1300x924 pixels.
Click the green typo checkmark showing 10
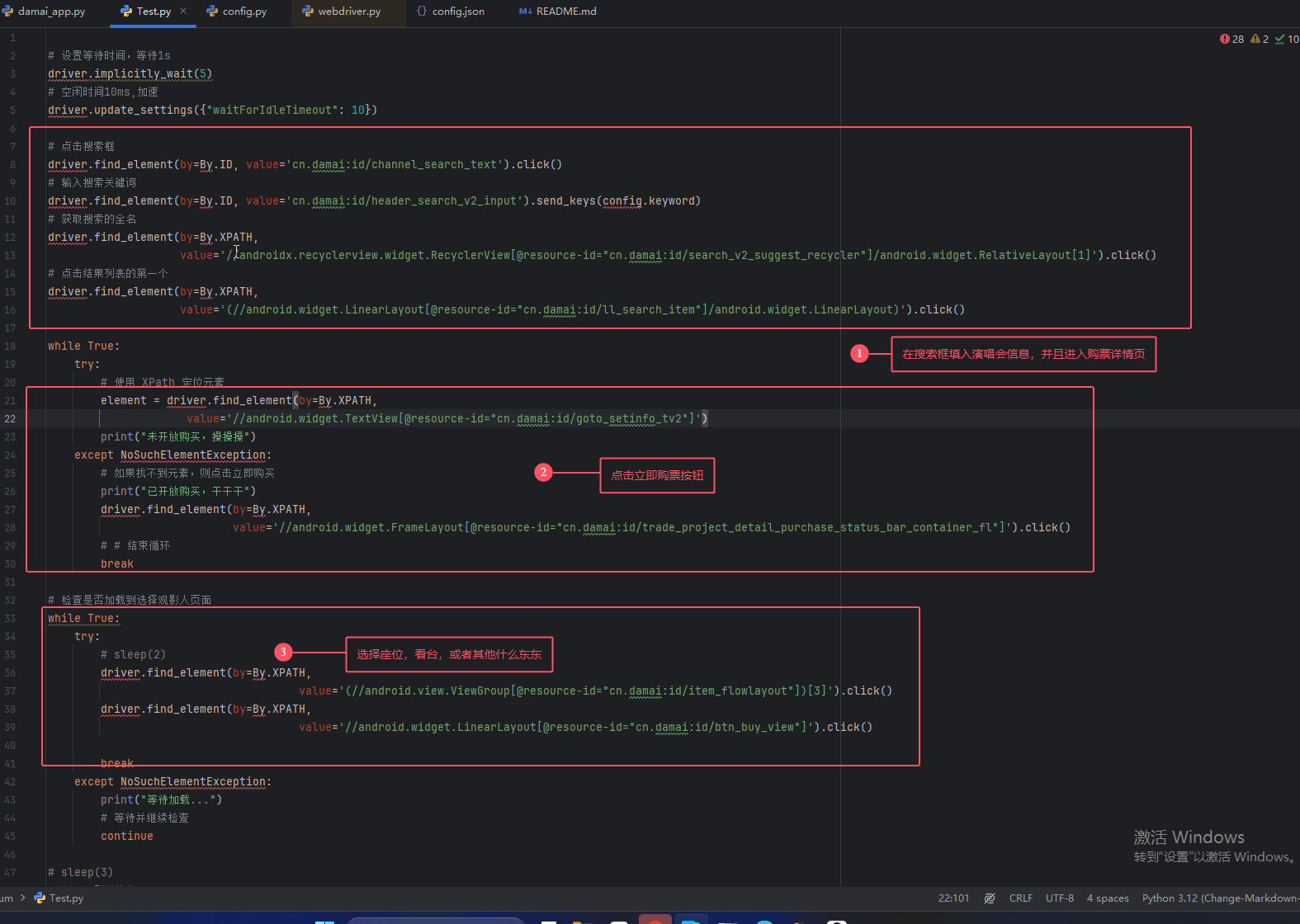[x=1287, y=39]
